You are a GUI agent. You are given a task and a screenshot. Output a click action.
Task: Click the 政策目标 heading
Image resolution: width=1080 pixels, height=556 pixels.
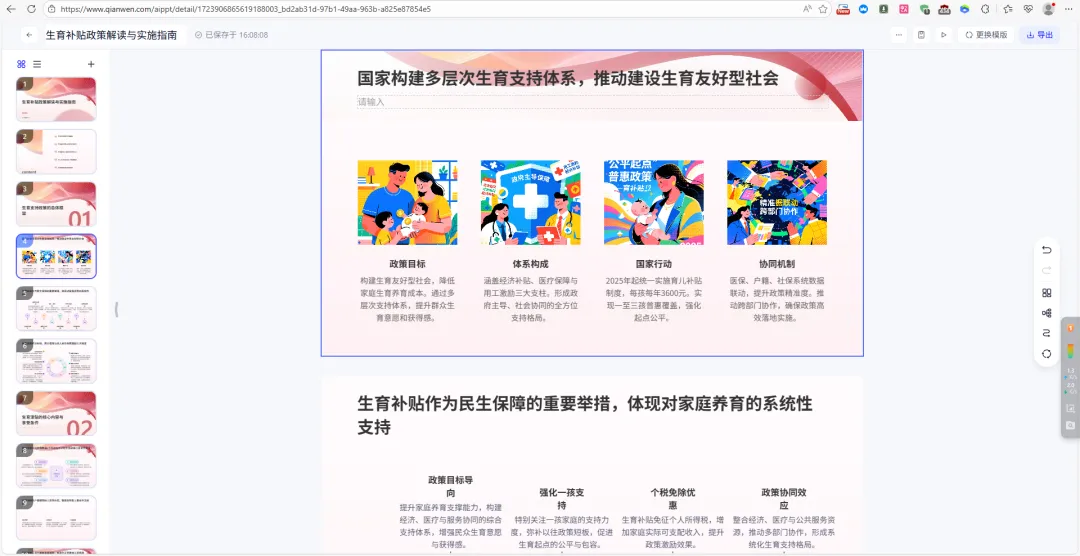pyautogui.click(x=407, y=264)
